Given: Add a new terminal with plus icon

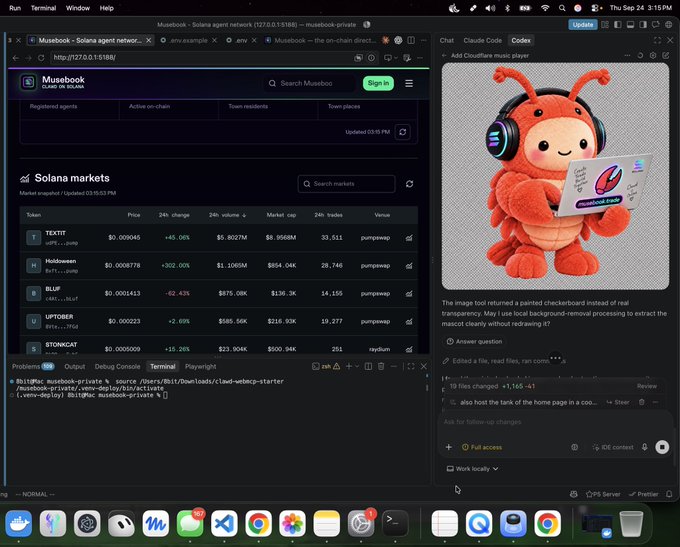Looking at the screenshot, I should click(348, 367).
